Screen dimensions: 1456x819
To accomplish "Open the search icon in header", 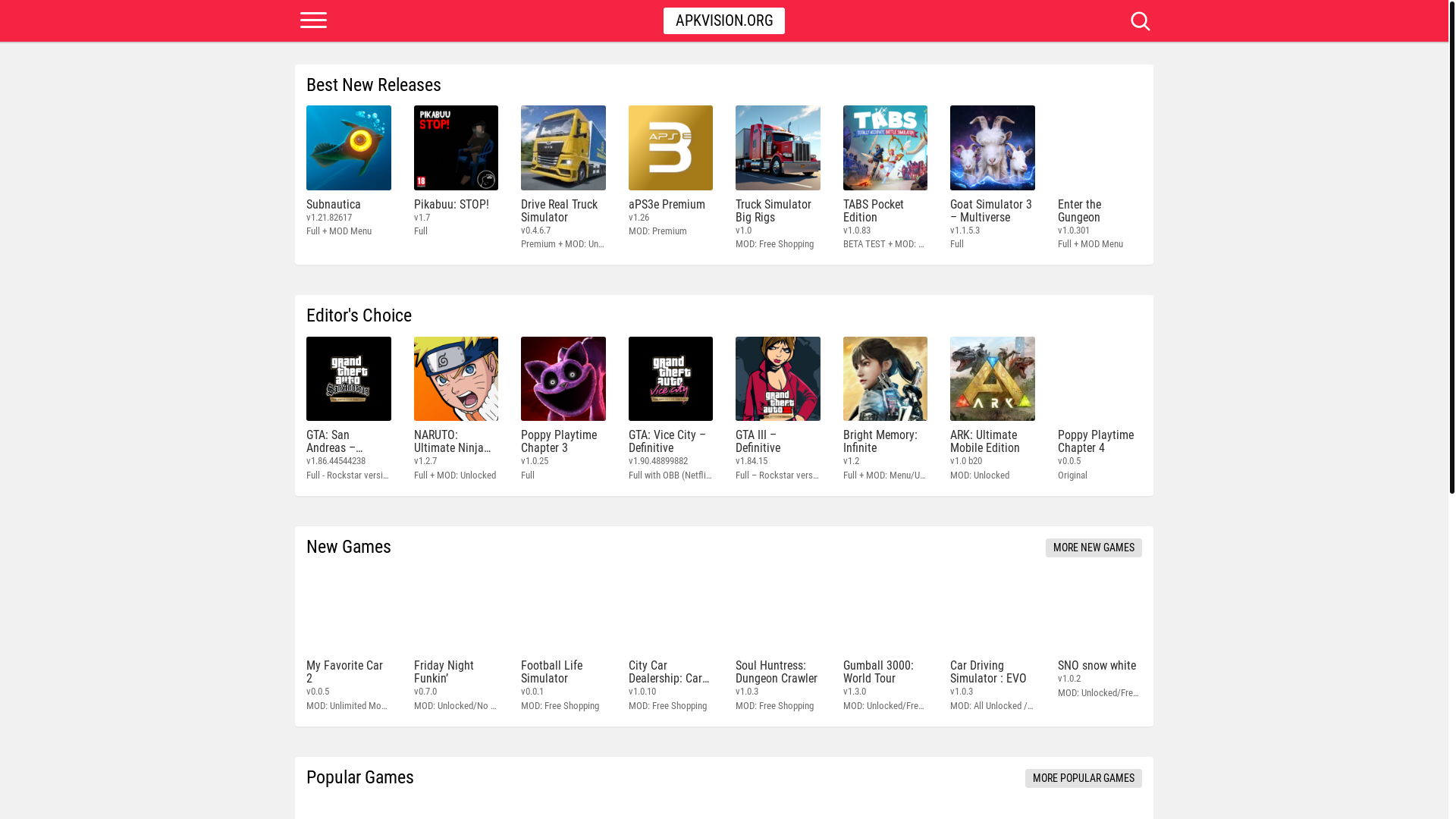I will 1140,20.
